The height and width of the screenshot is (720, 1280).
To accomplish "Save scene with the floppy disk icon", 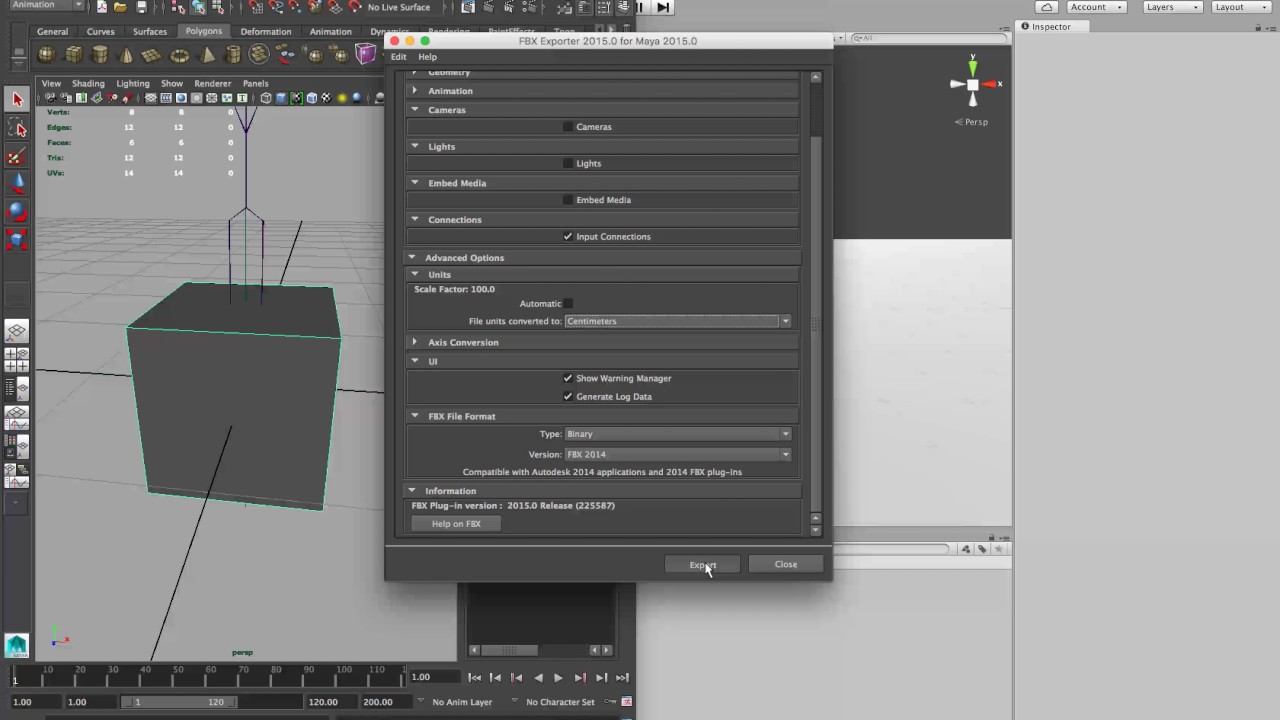I will 141,7.
